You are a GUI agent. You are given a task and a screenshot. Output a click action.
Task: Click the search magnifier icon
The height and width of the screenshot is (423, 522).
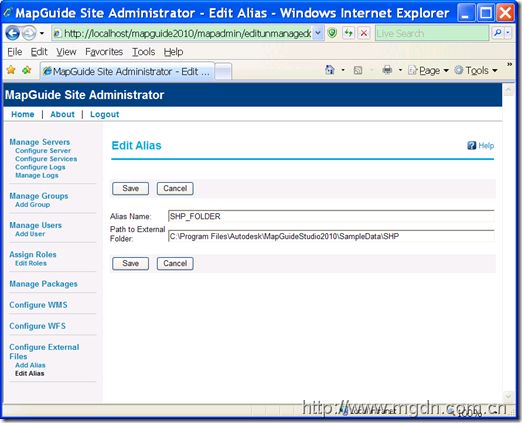497,33
